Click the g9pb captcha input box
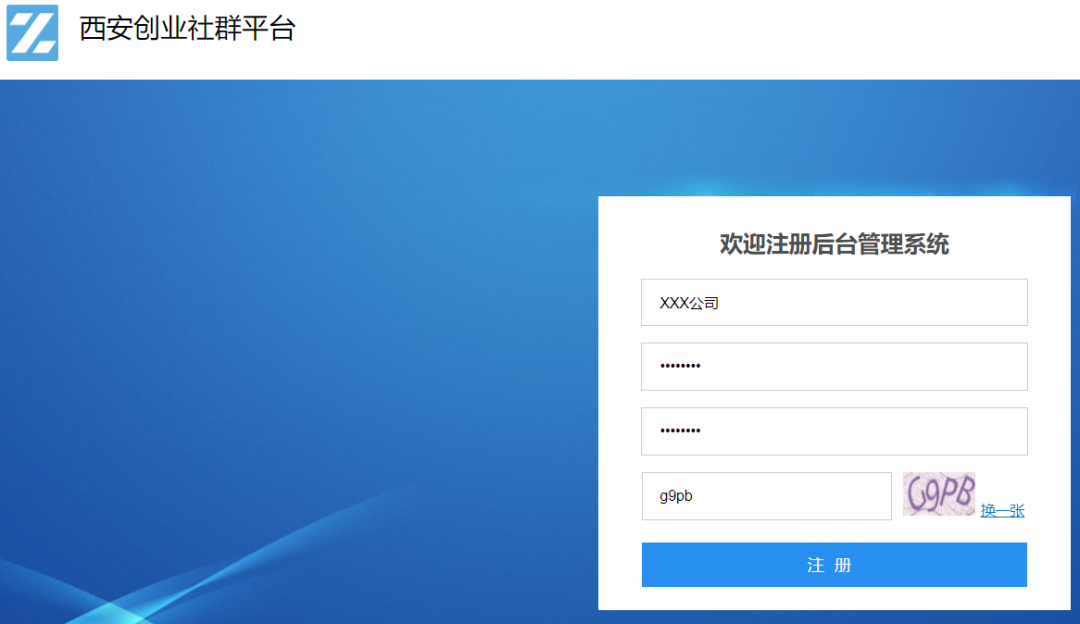1080x624 pixels. [766, 495]
